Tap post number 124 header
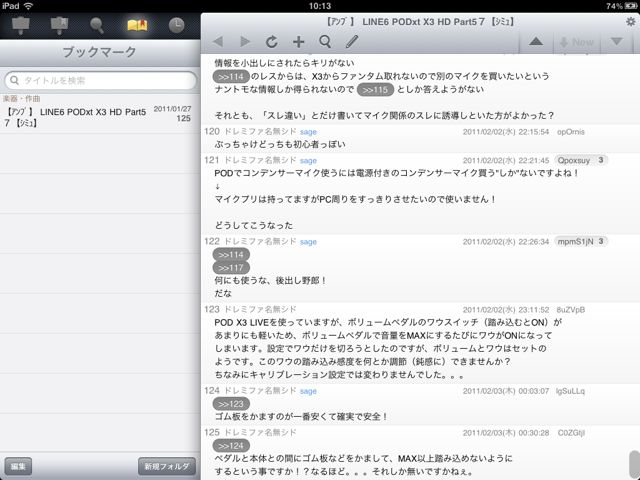Screen dimensions: 640x480 [x=212, y=391]
